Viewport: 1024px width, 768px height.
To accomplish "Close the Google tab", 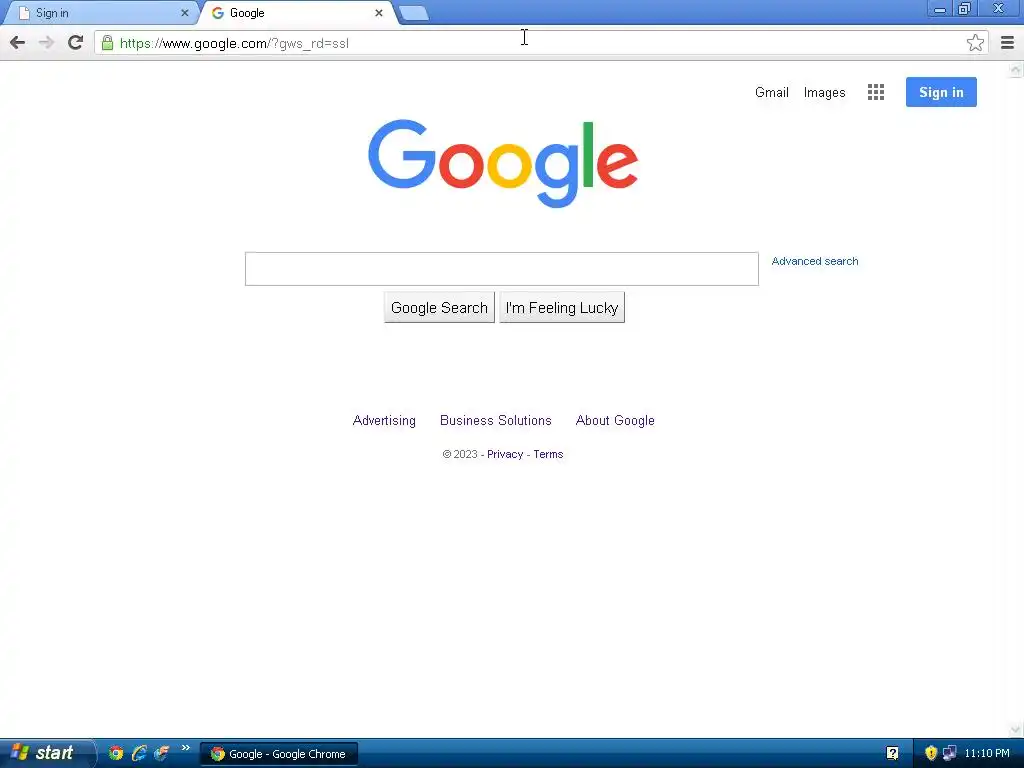I will 379,13.
